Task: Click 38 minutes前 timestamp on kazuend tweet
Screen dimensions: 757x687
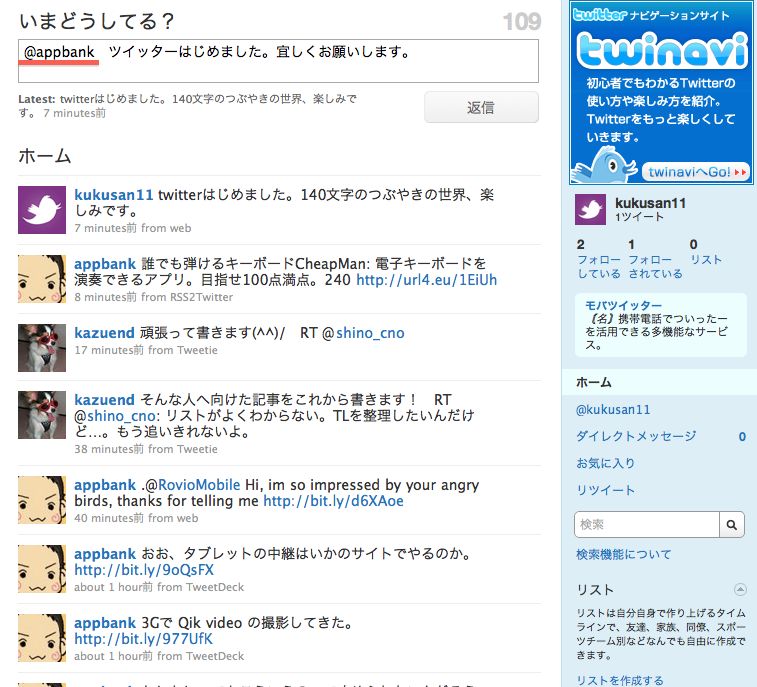Action: 109,449
